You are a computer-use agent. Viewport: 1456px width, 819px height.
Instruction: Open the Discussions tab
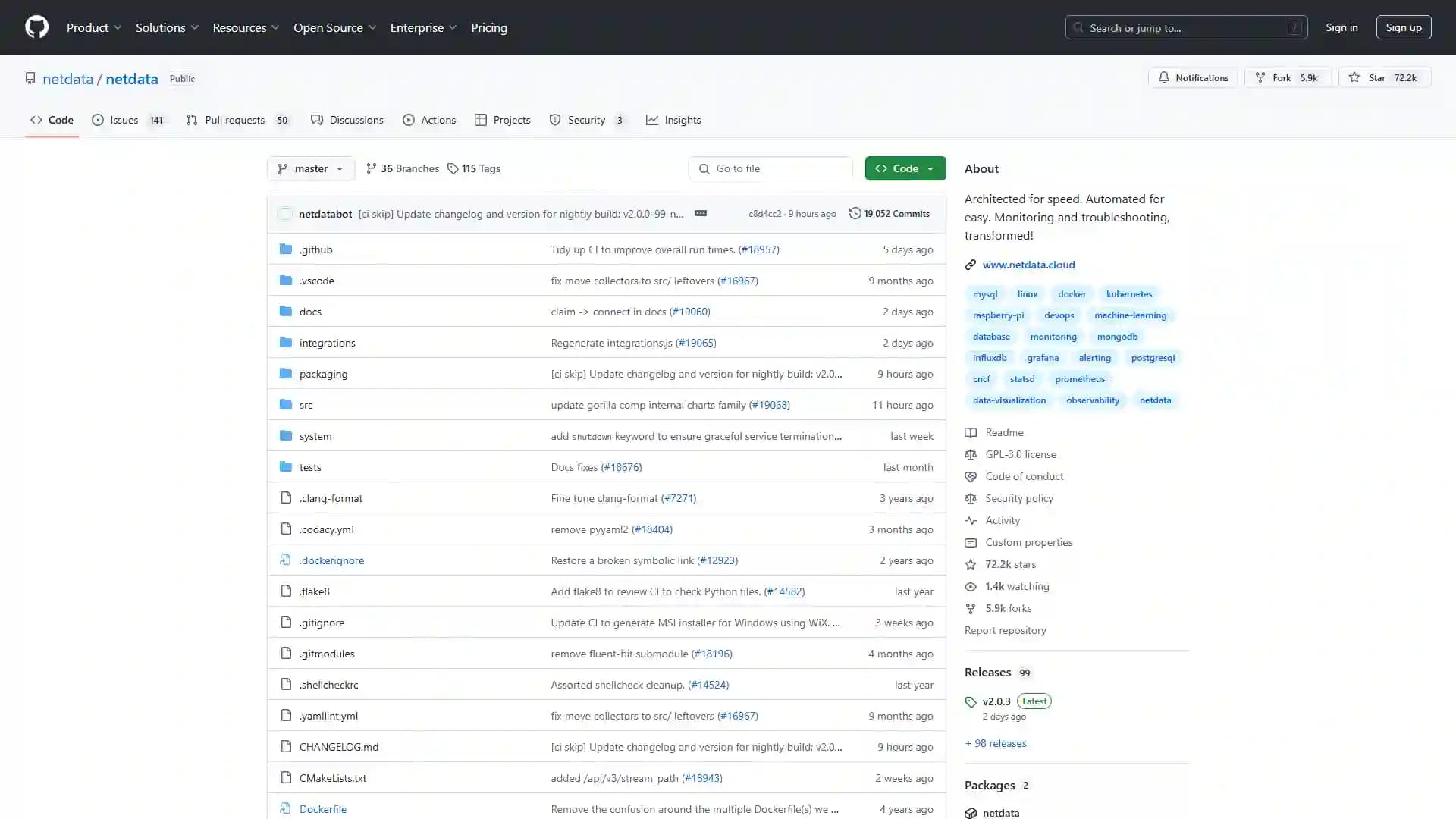click(356, 119)
